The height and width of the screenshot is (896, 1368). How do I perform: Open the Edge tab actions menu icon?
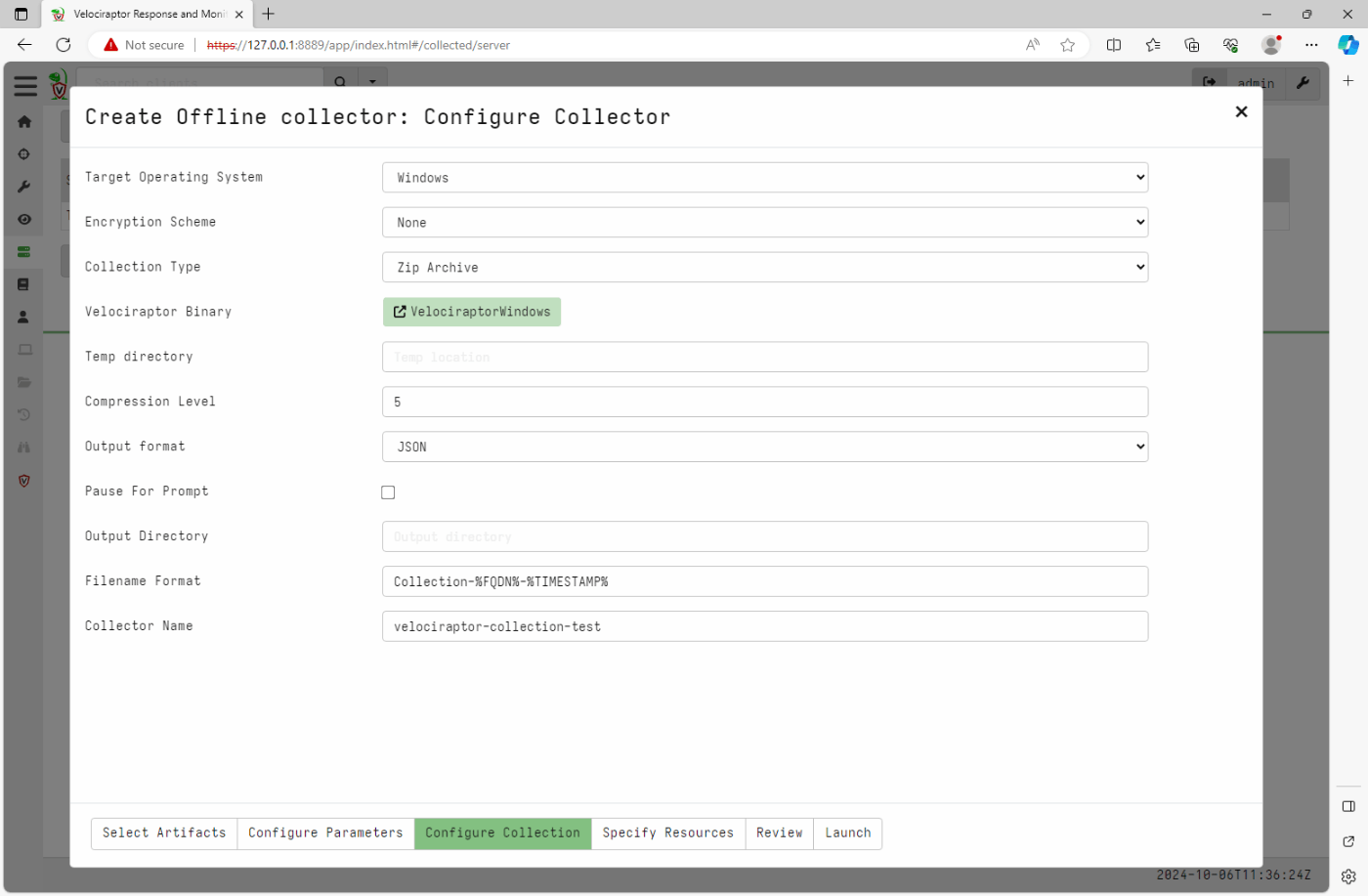tap(21, 15)
